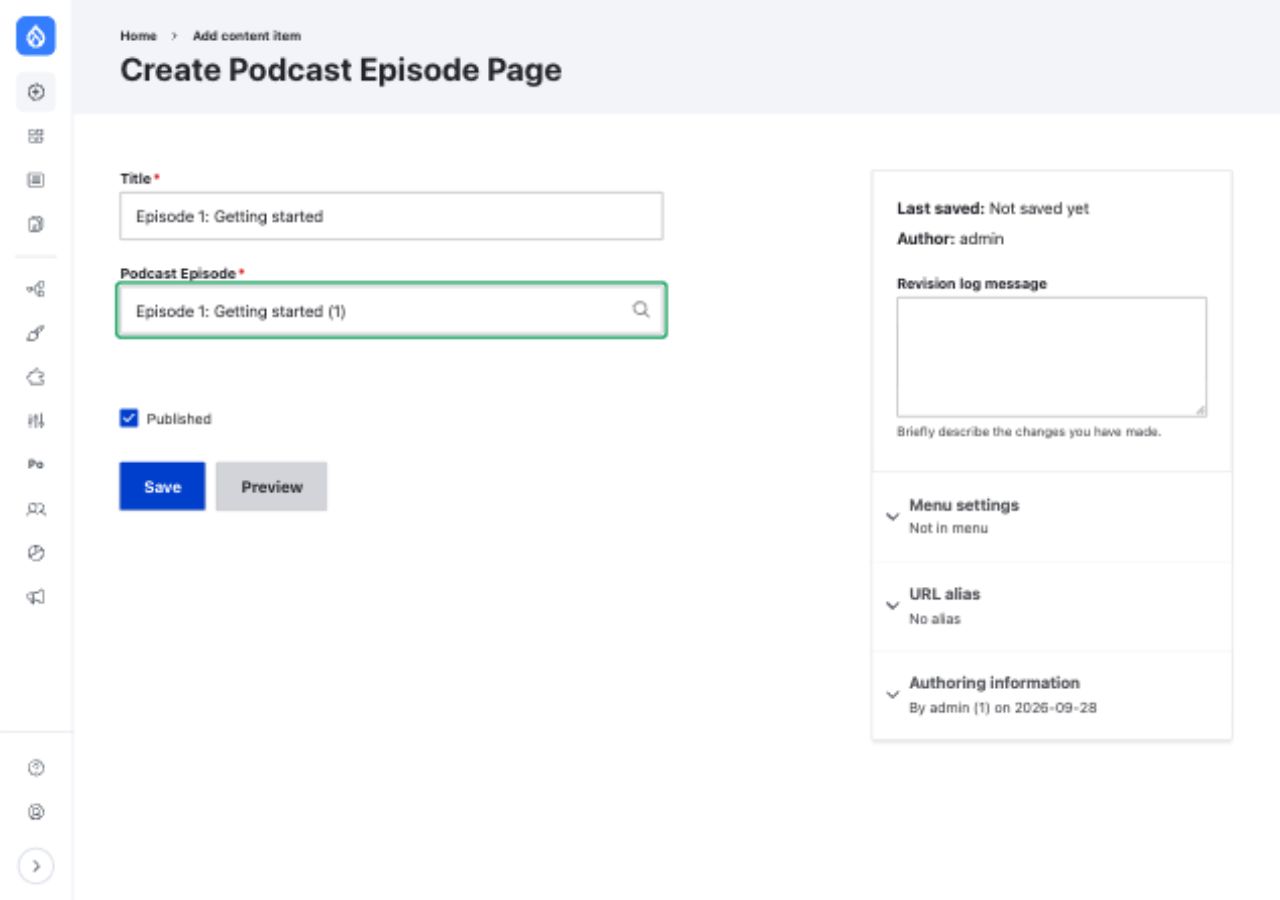Image resolution: width=1280 pixels, height=900 pixels.
Task: Click 'Last saved: Not saved yet' text
Action: [993, 208]
